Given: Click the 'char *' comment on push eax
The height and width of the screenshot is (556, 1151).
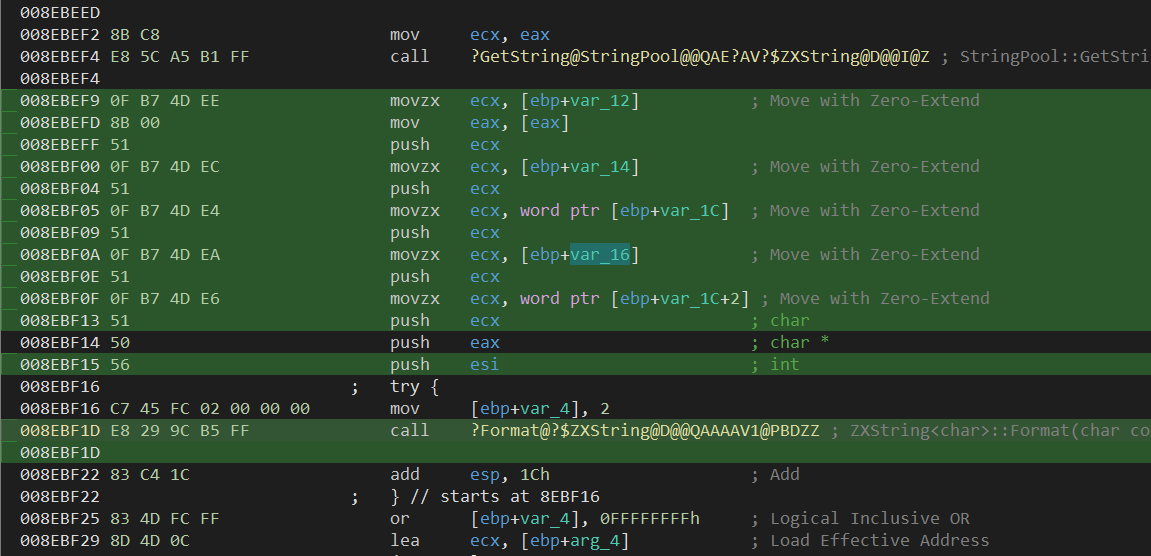Looking at the screenshot, I should click(x=799, y=342).
